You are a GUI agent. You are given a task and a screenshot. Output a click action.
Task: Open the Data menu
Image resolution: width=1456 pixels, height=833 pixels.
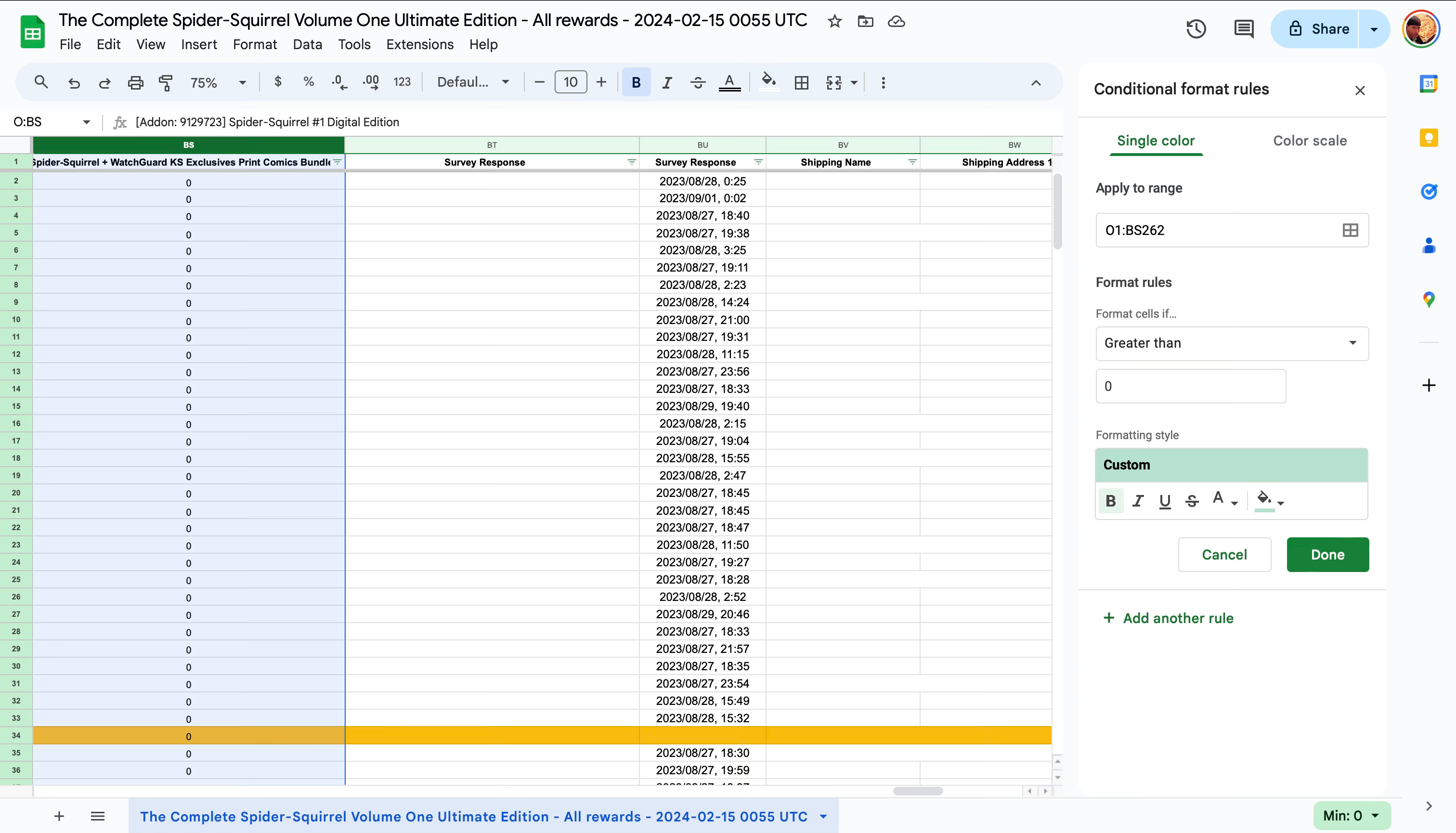click(x=307, y=45)
